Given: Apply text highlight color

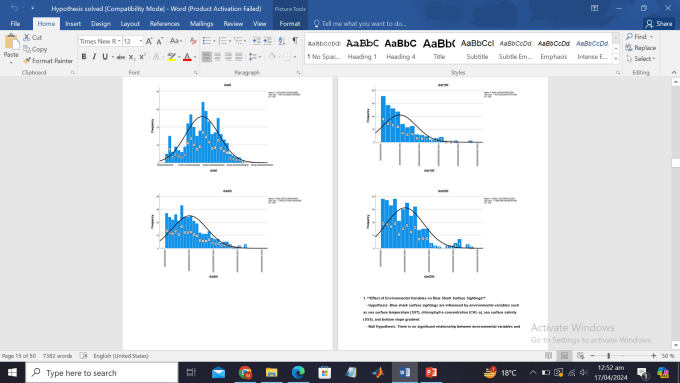Looking at the screenshot, I should pos(172,57).
